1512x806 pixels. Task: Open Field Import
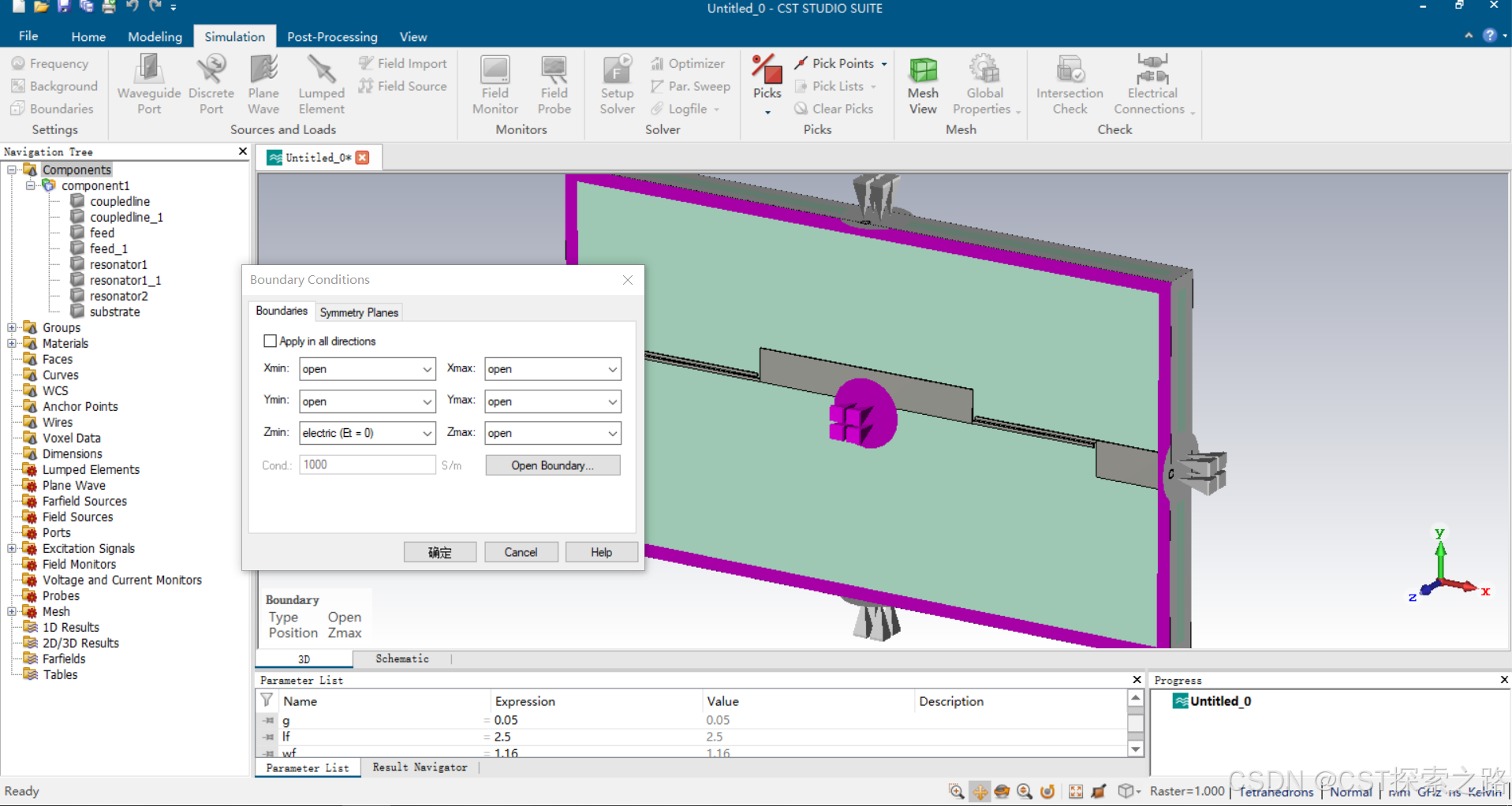click(403, 63)
